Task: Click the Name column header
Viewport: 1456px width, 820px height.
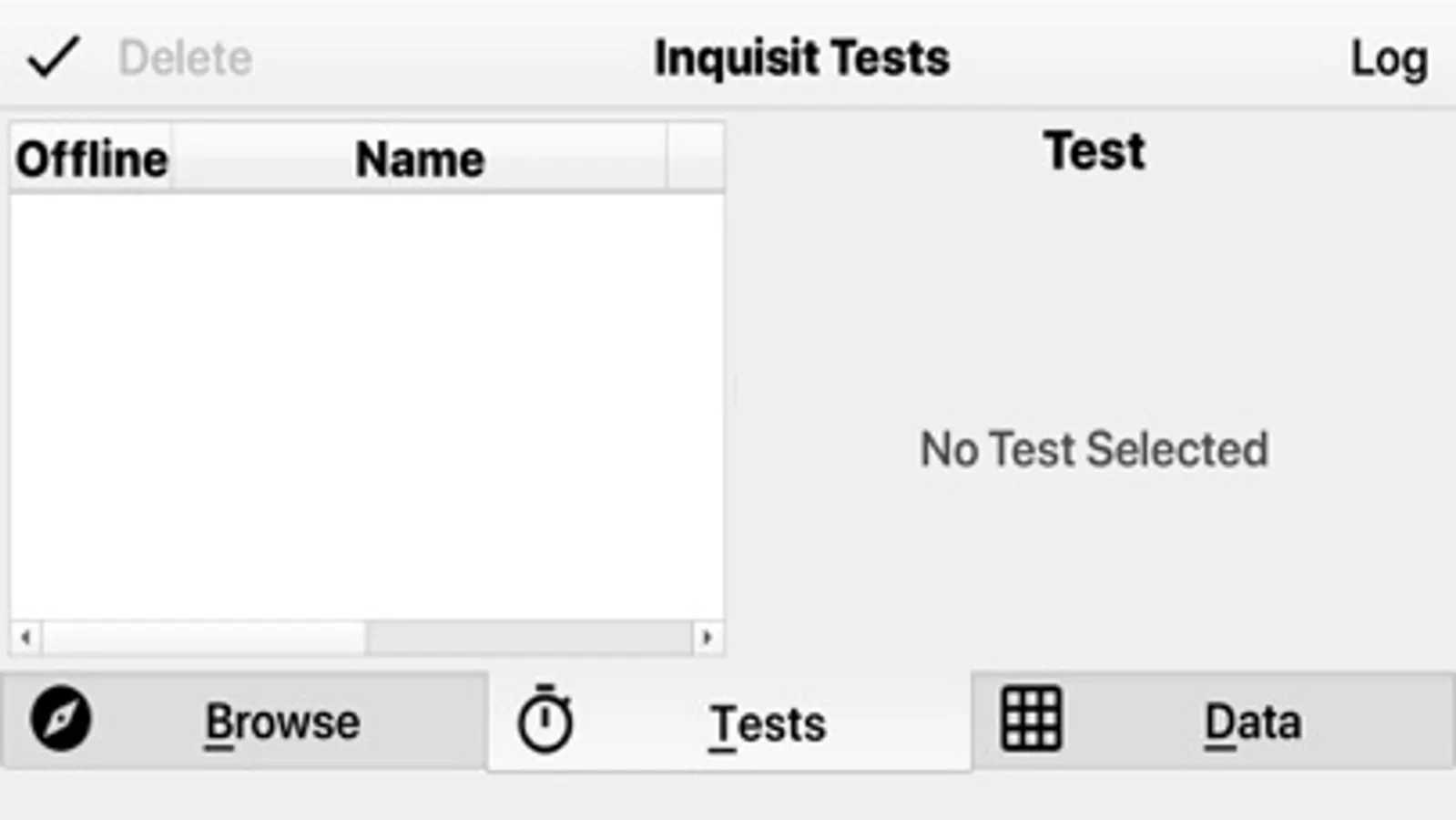Action: pos(419,159)
